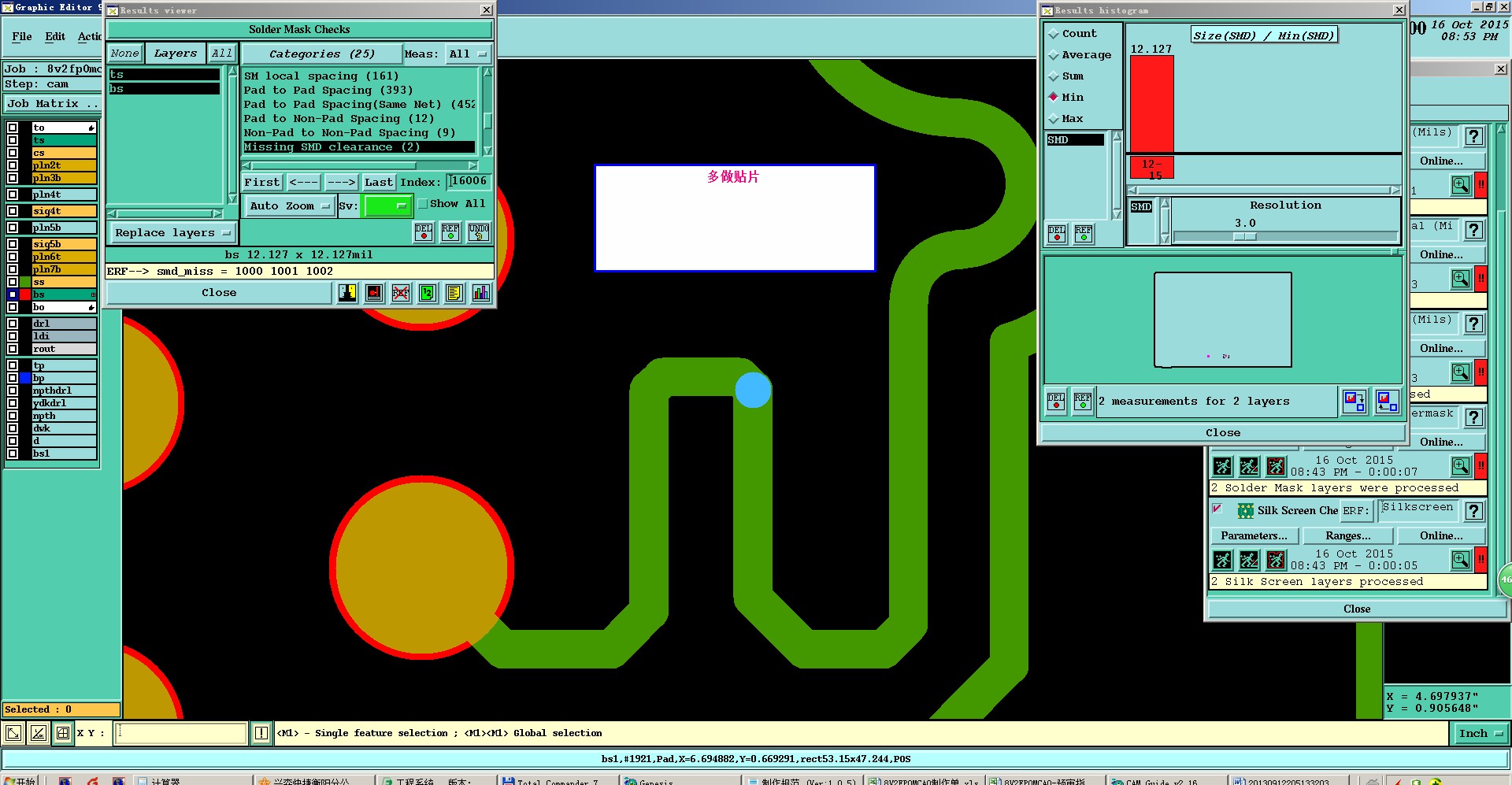Select the Count radio option
The height and width of the screenshot is (785, 1512).
tap(1054, 34)
